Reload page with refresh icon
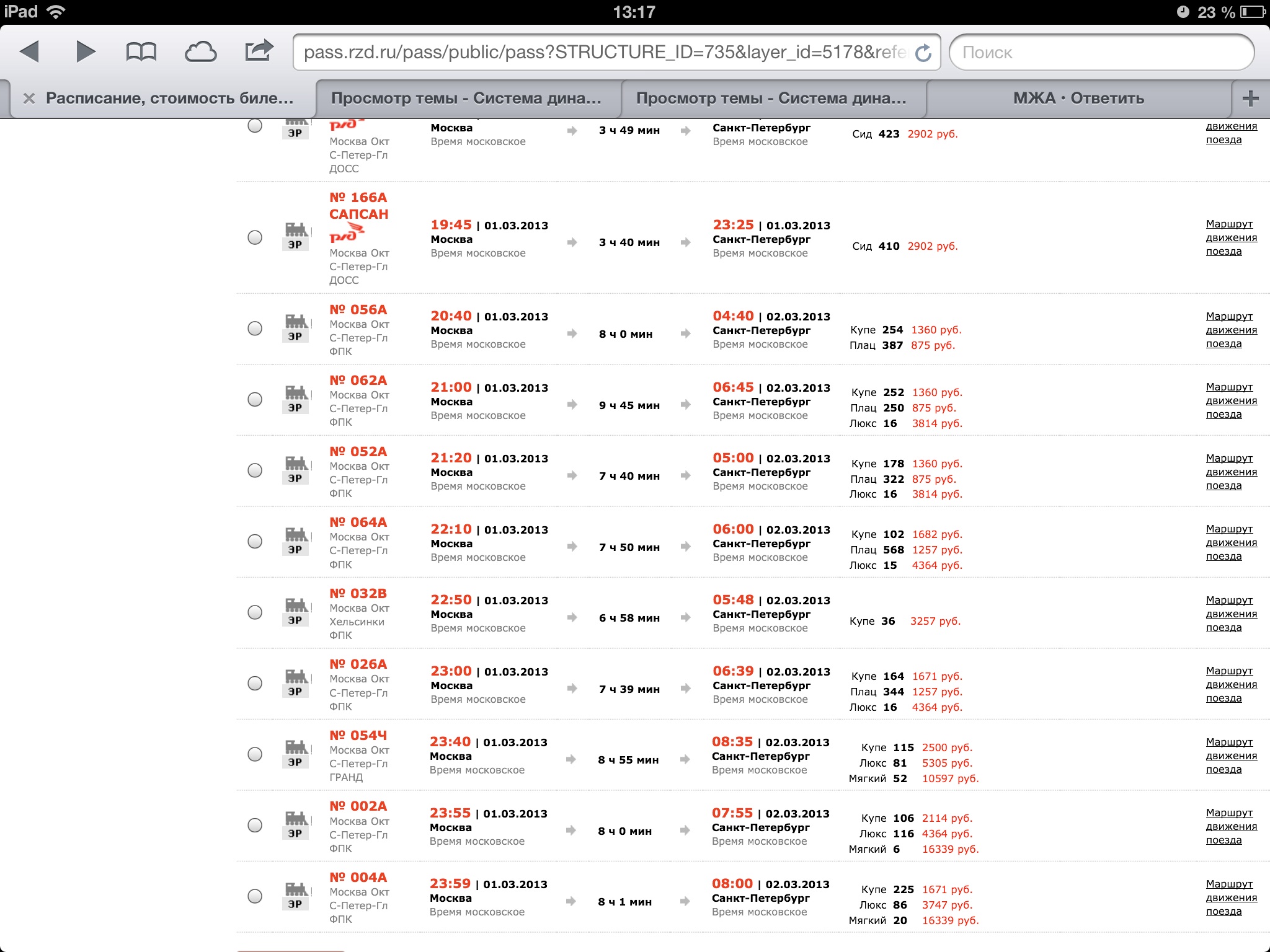The height and width of the screenshot is (952, 1270). (923, 53)
